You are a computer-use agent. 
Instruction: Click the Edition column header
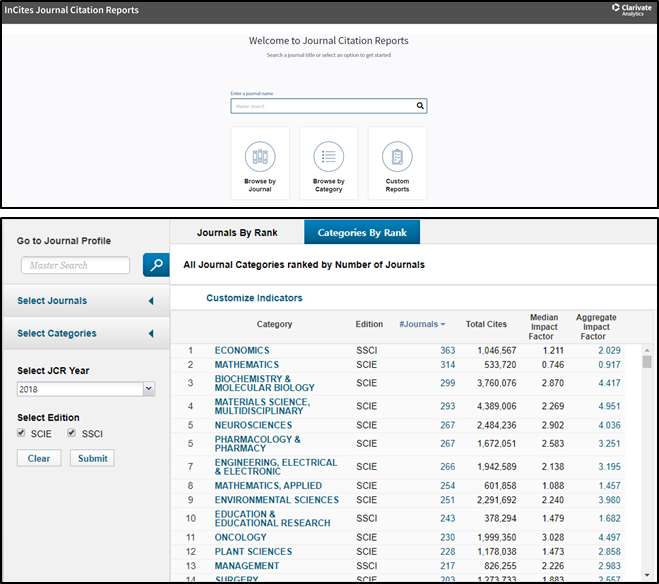click(x=369, y=324)
